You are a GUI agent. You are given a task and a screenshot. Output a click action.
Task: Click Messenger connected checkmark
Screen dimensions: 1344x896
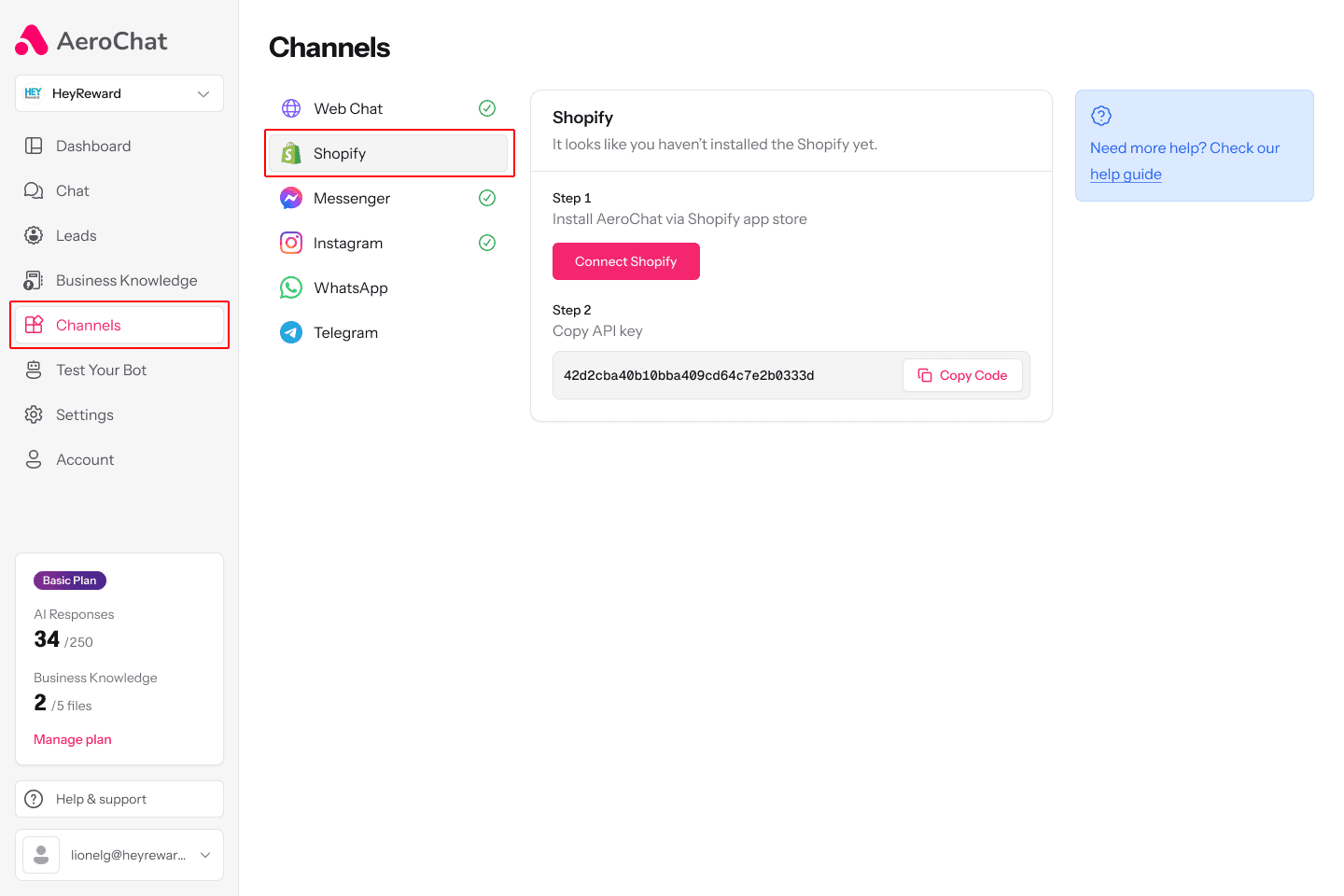coord(487,198)
